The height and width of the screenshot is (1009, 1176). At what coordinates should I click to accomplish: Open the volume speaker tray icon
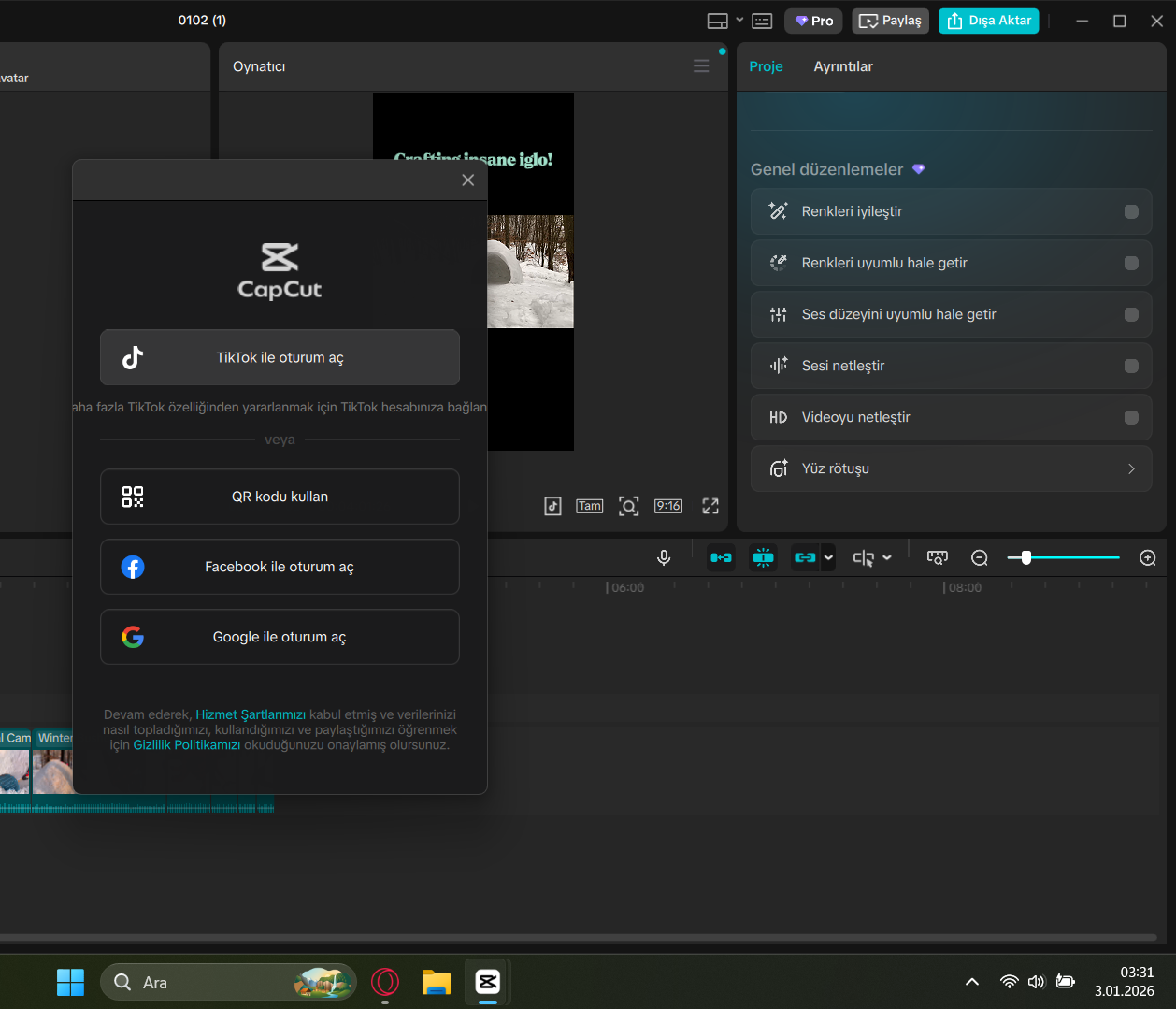point(1036,982)
